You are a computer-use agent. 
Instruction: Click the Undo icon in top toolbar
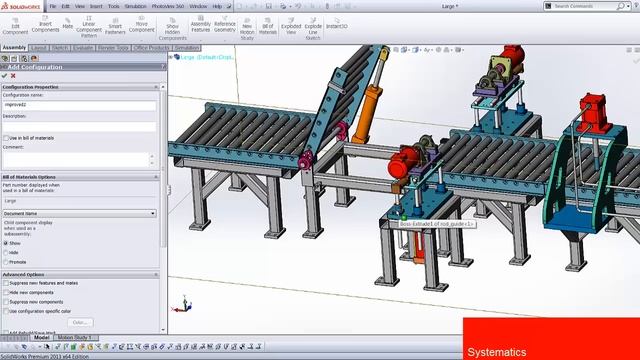point(298,6)
